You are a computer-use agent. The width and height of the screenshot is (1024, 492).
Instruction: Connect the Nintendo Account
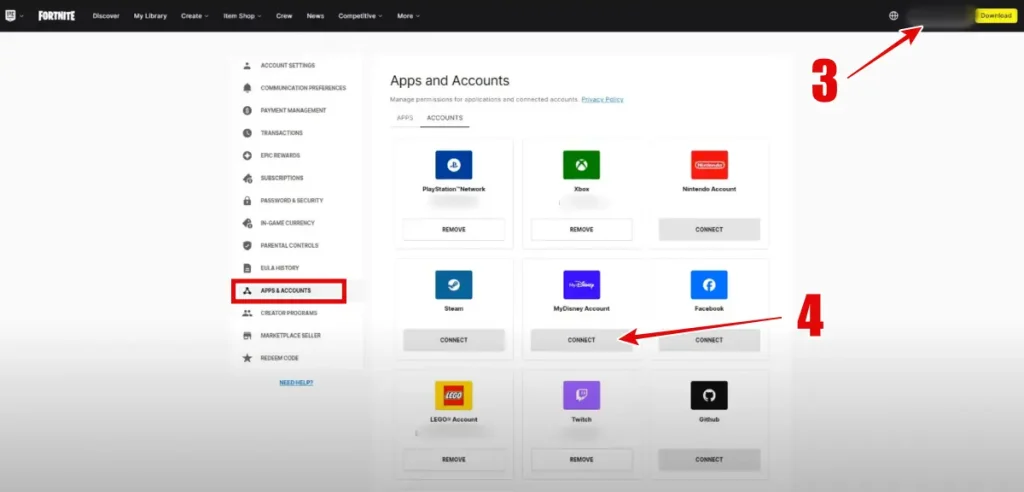[x=709, y=229]
